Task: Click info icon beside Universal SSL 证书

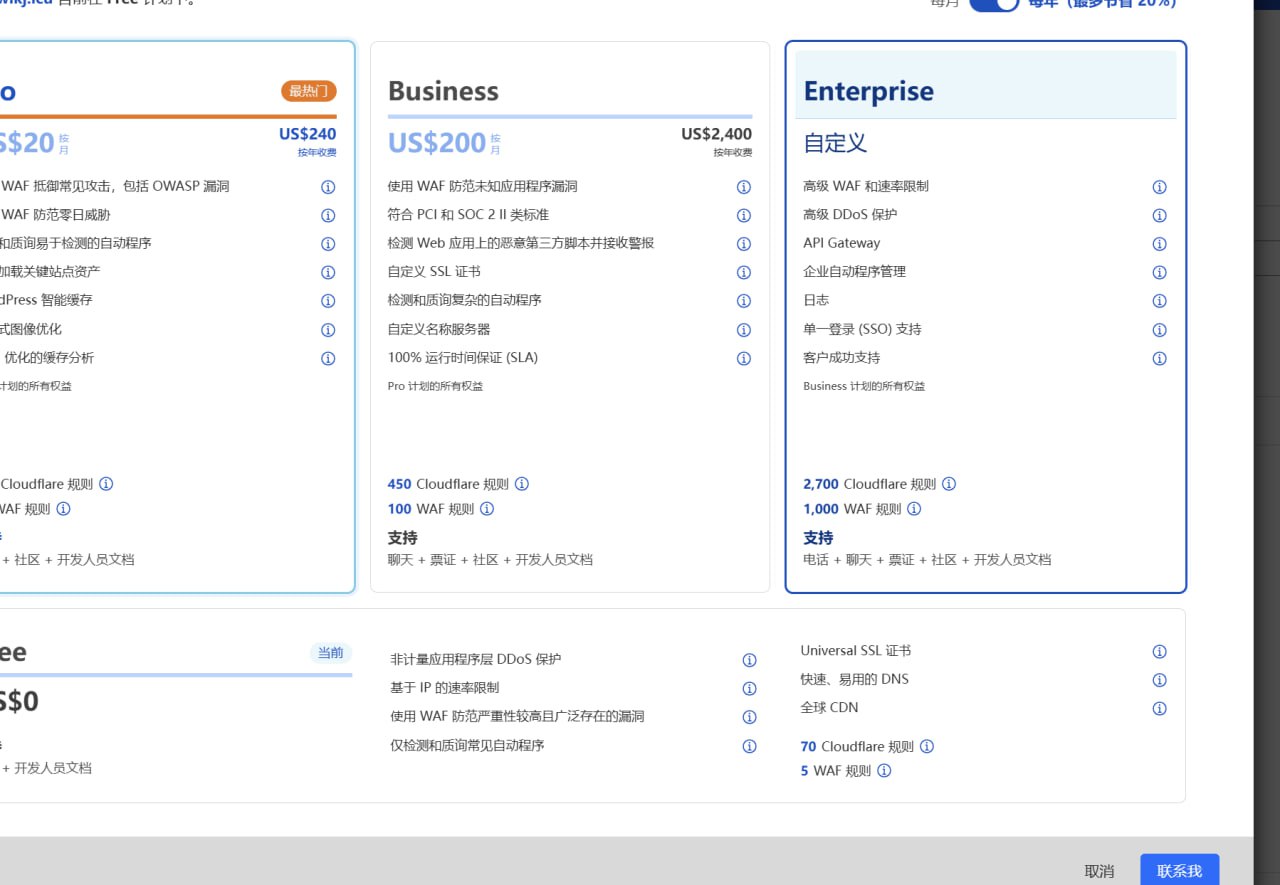Action: (x=1159, y=651)
